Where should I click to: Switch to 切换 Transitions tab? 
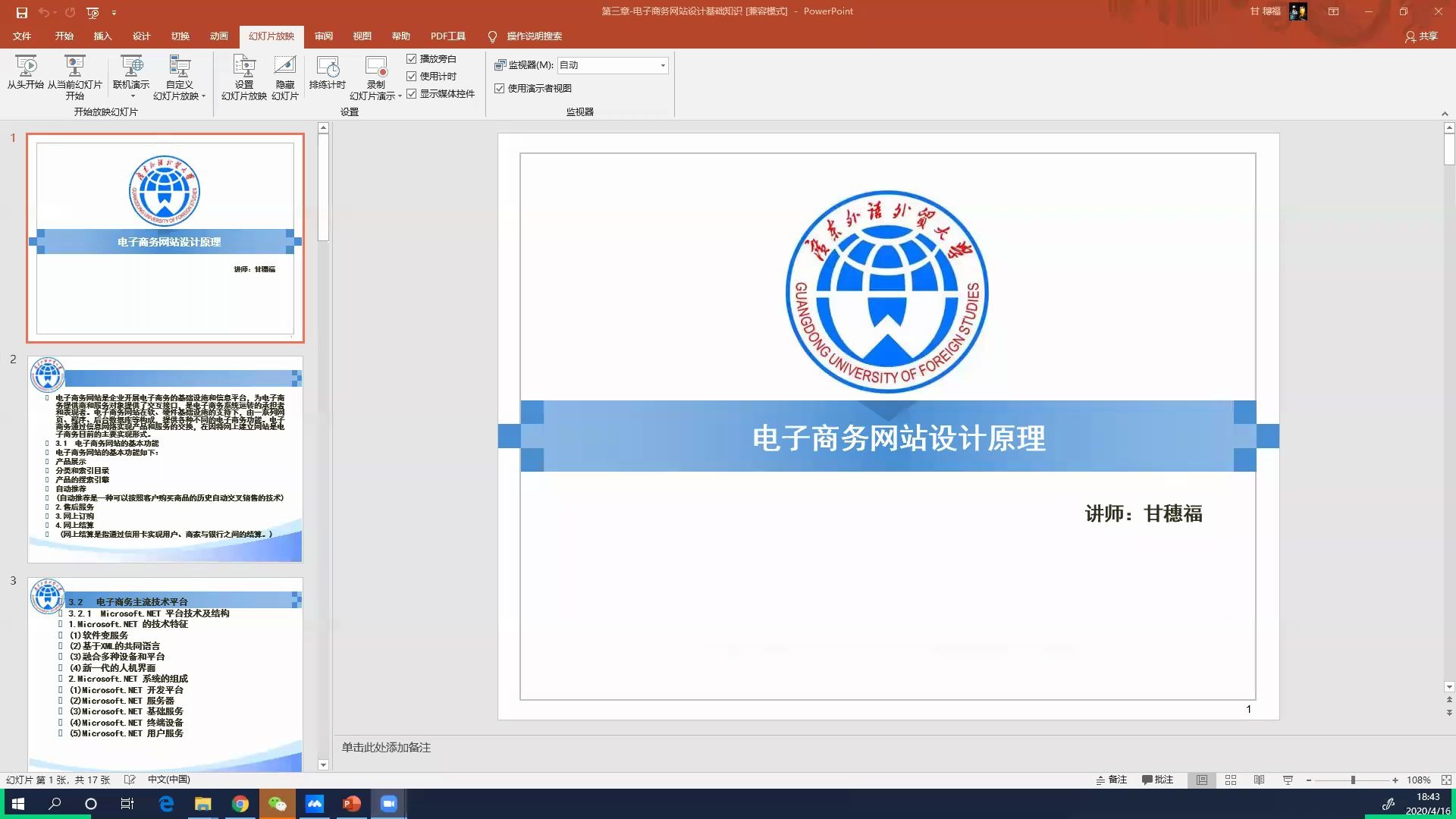point(180,36)
